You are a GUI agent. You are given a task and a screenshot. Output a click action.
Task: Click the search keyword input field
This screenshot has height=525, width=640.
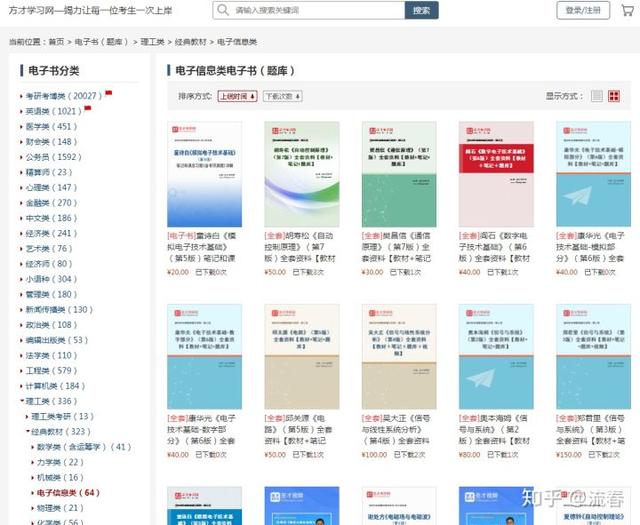(x=309, y=10)
